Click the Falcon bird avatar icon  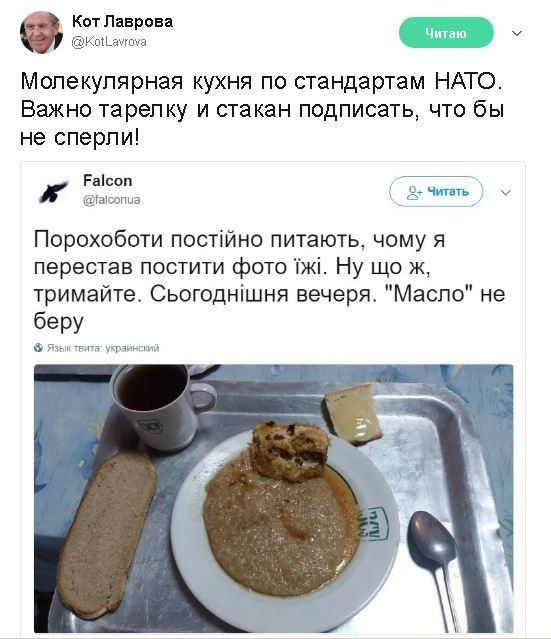pyautogui.click(x=53, y=192)
